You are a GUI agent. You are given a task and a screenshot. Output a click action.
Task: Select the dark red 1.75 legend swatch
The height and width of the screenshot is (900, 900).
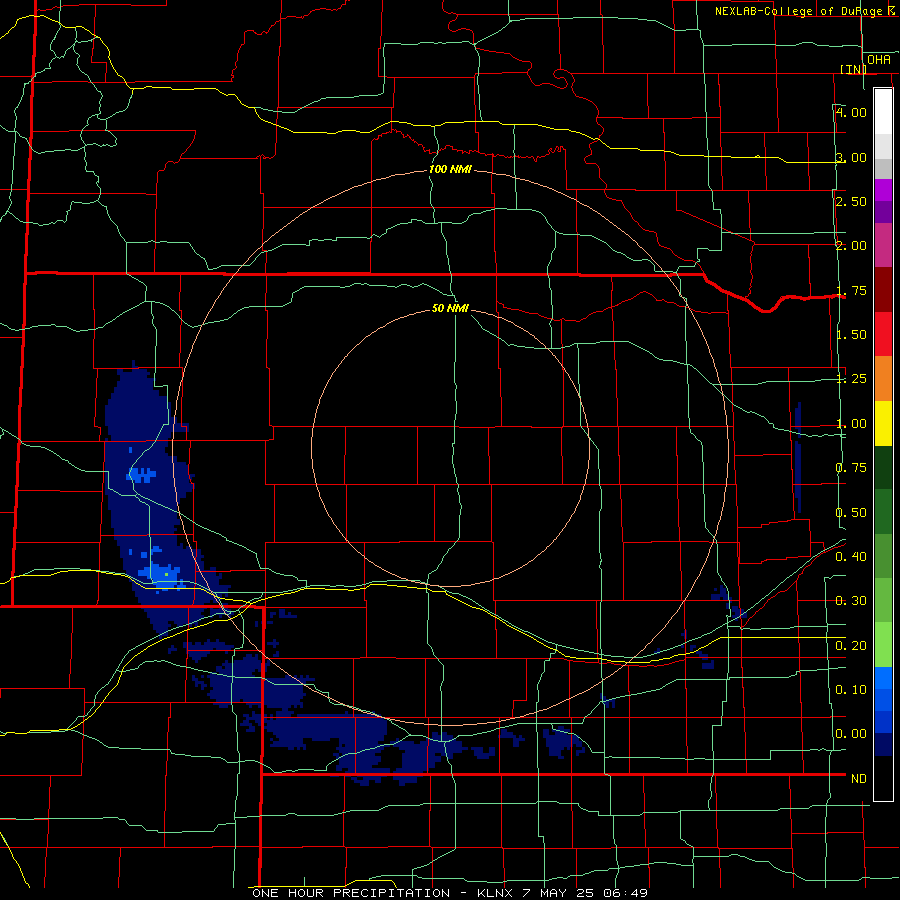point(883,289)
